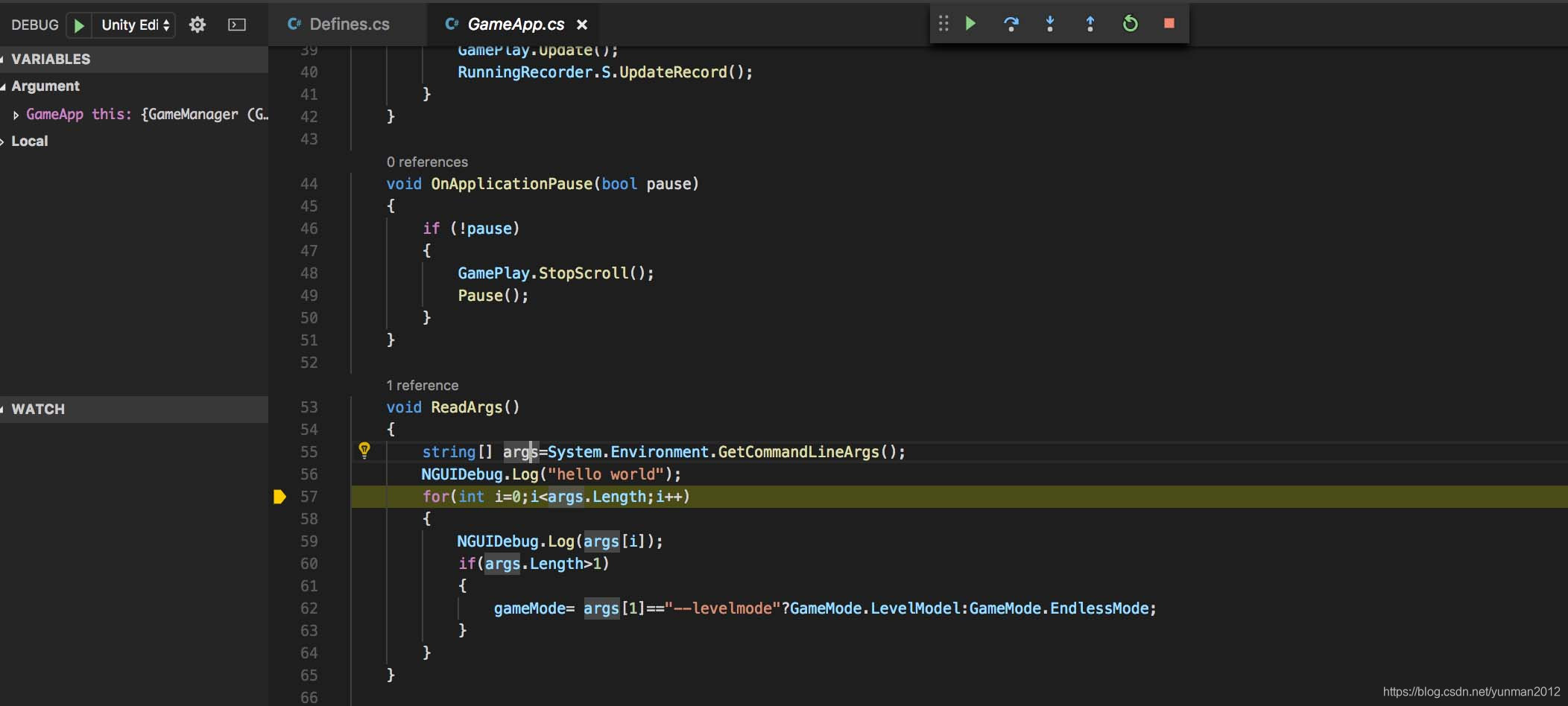Step into the function

[x=1050, y=24]
